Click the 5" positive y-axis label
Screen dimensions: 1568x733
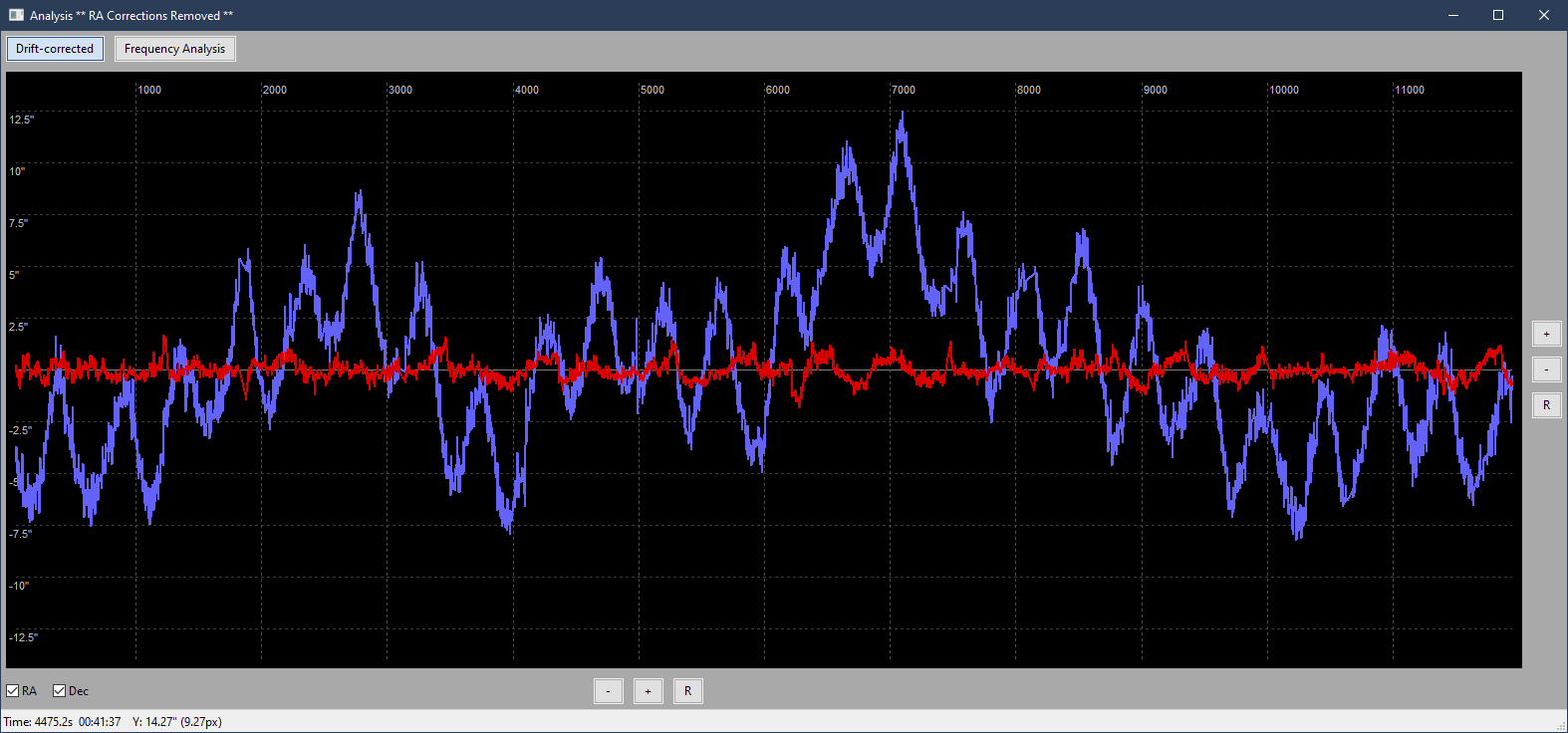point(14,275)
